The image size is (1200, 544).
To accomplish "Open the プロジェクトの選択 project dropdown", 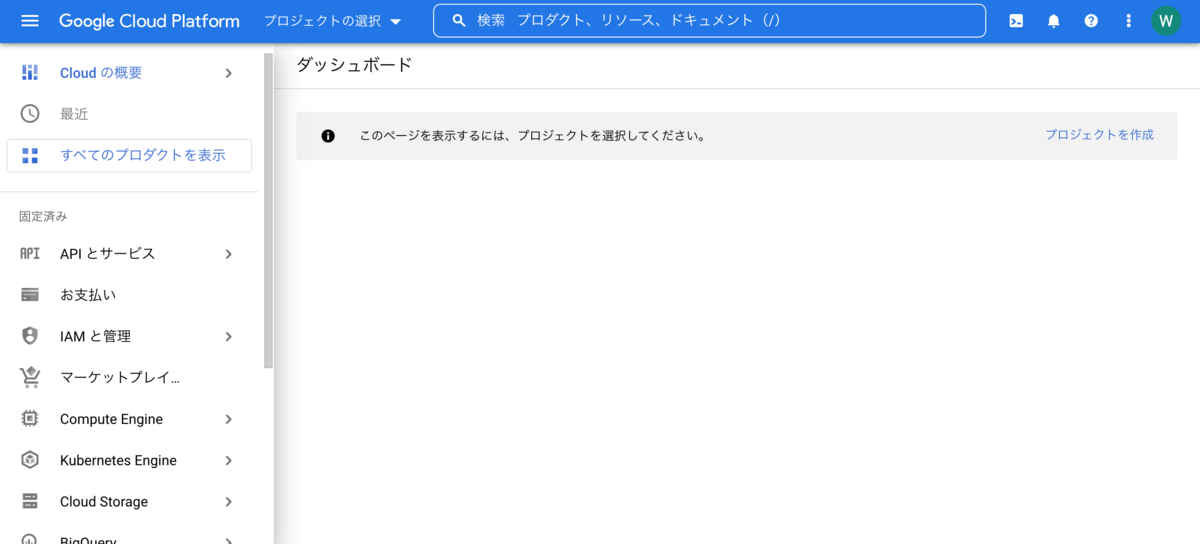I will 333,21.
